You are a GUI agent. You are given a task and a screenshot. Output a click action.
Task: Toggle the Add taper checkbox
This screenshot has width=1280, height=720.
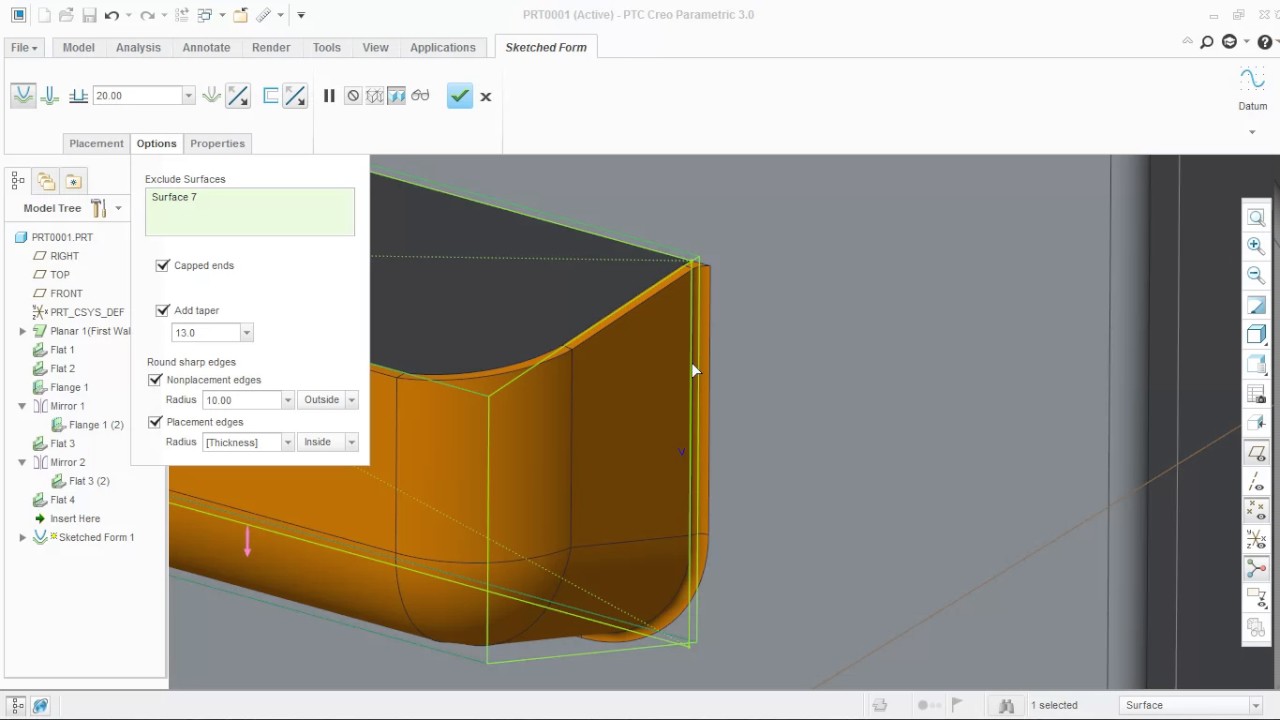(x=163, y=311)
